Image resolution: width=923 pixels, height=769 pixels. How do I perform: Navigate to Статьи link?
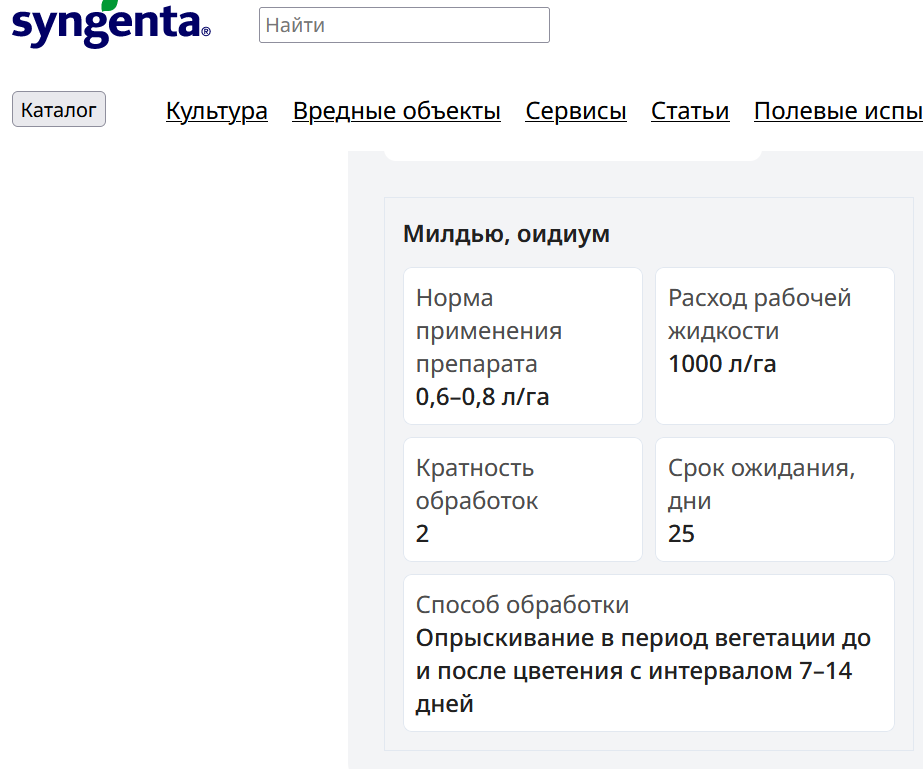[690, 111]
